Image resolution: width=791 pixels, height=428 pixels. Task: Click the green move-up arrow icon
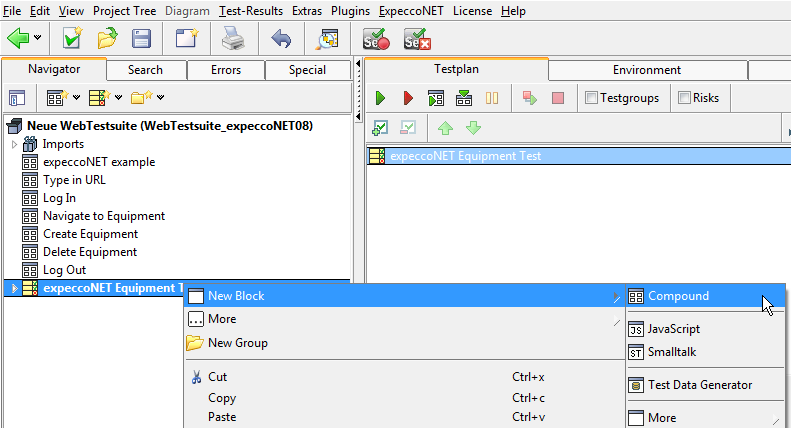point(445,128)
